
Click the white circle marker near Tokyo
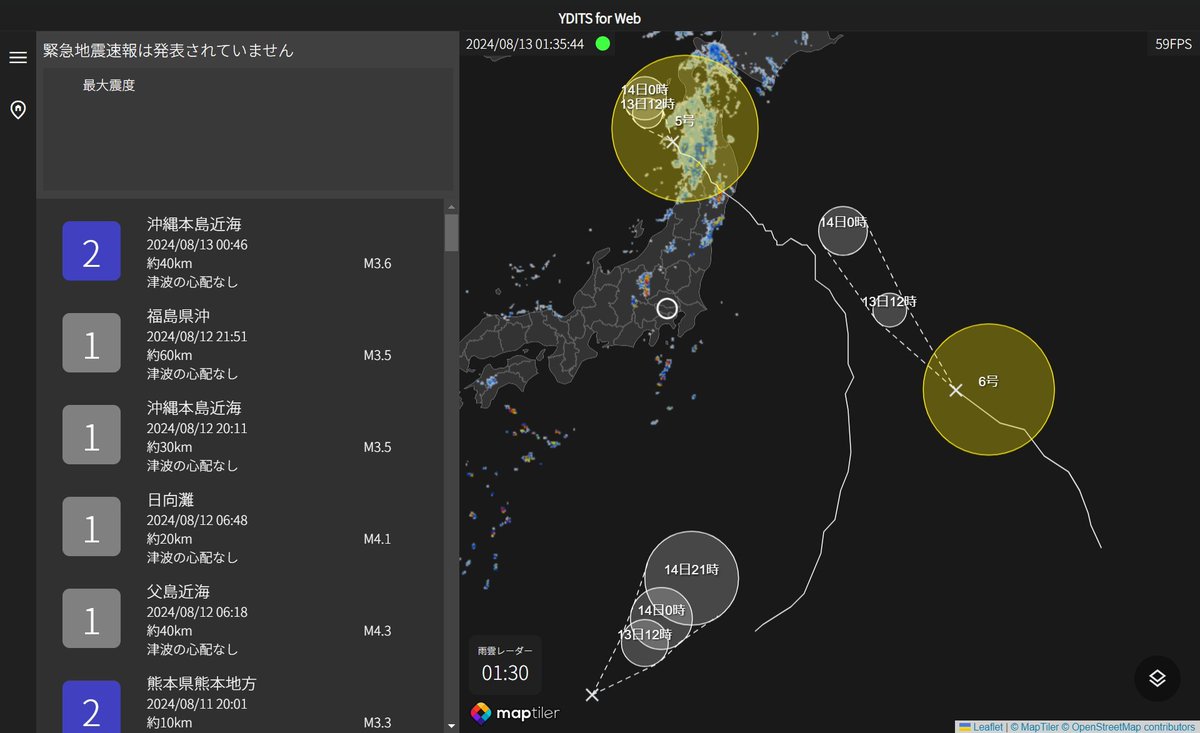(x=667, y=309)
